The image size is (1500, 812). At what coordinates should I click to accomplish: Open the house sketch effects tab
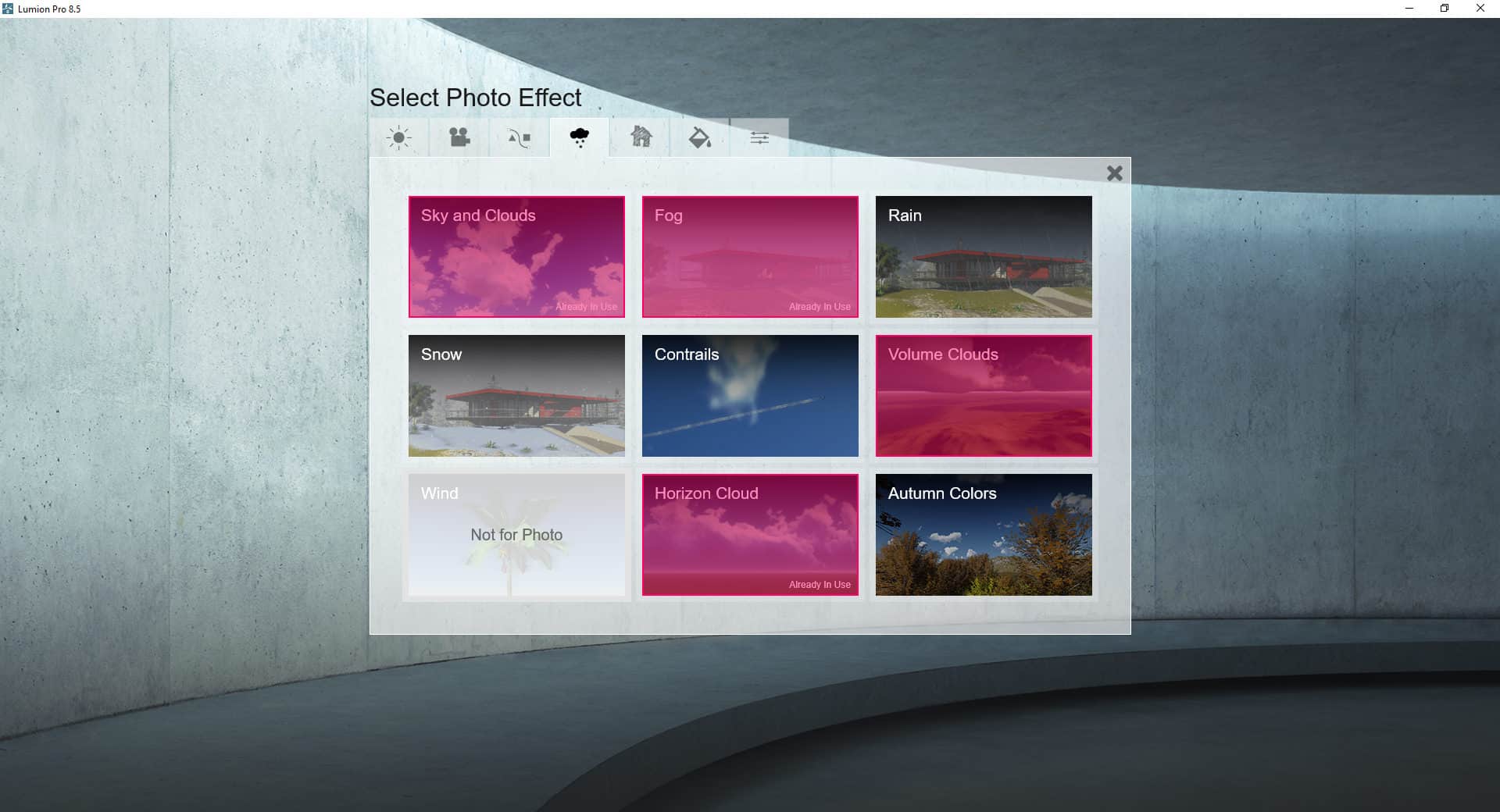click(641, 138)
